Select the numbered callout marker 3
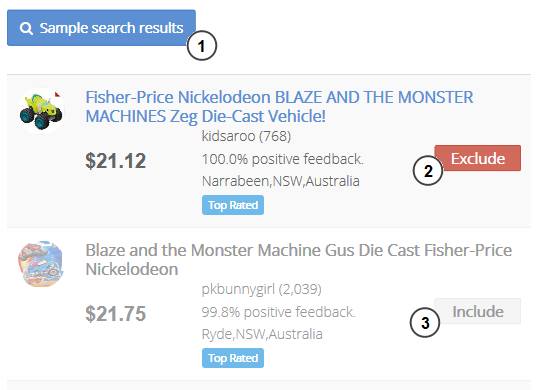 425,323
